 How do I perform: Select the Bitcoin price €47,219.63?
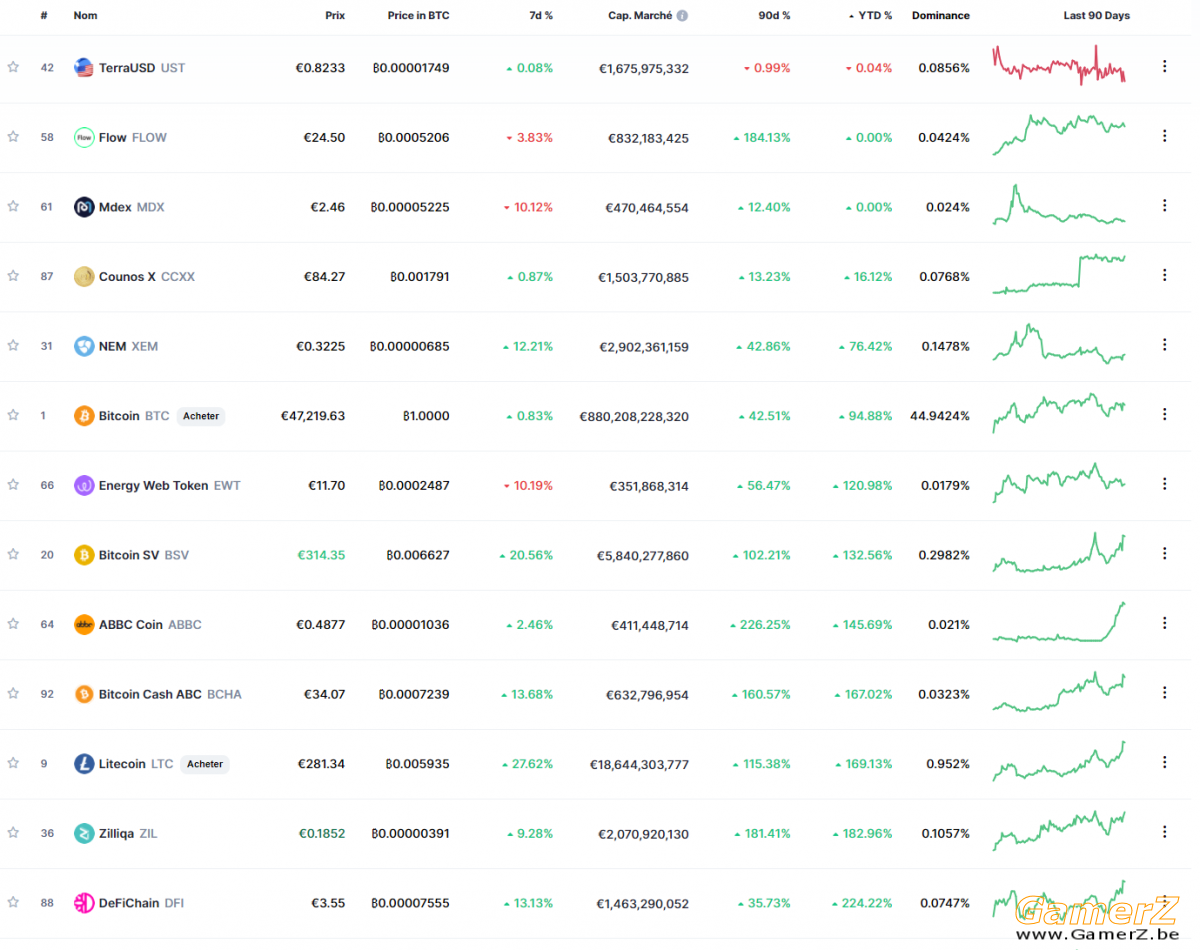[x=313, y=416]
